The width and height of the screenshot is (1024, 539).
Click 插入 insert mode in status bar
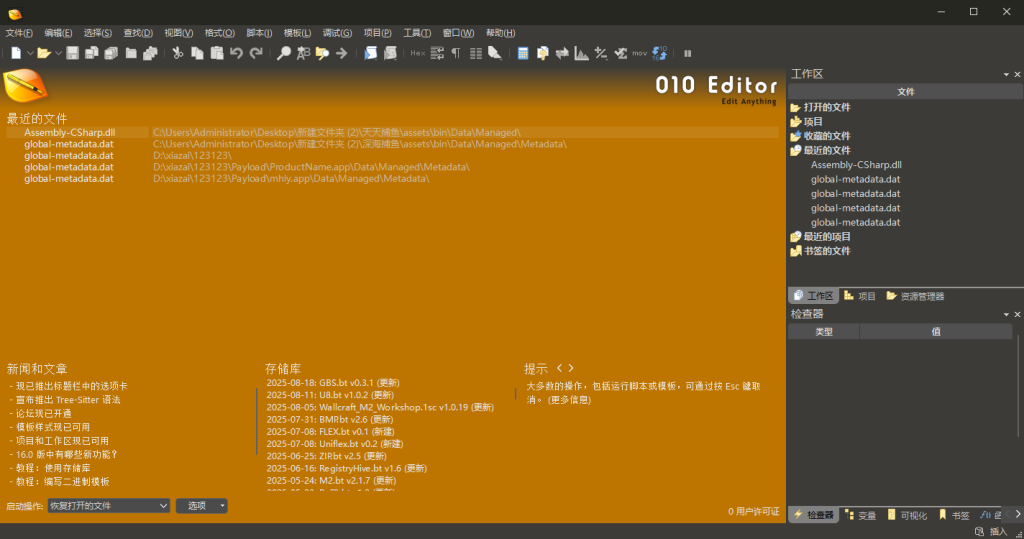pyautogui.click(x=998, y=532)
